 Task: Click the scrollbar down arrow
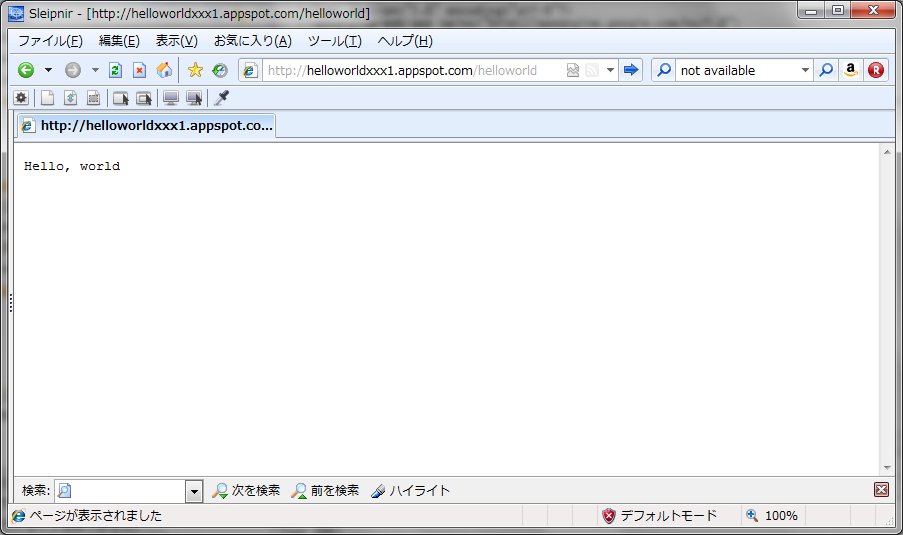[887, 468]
